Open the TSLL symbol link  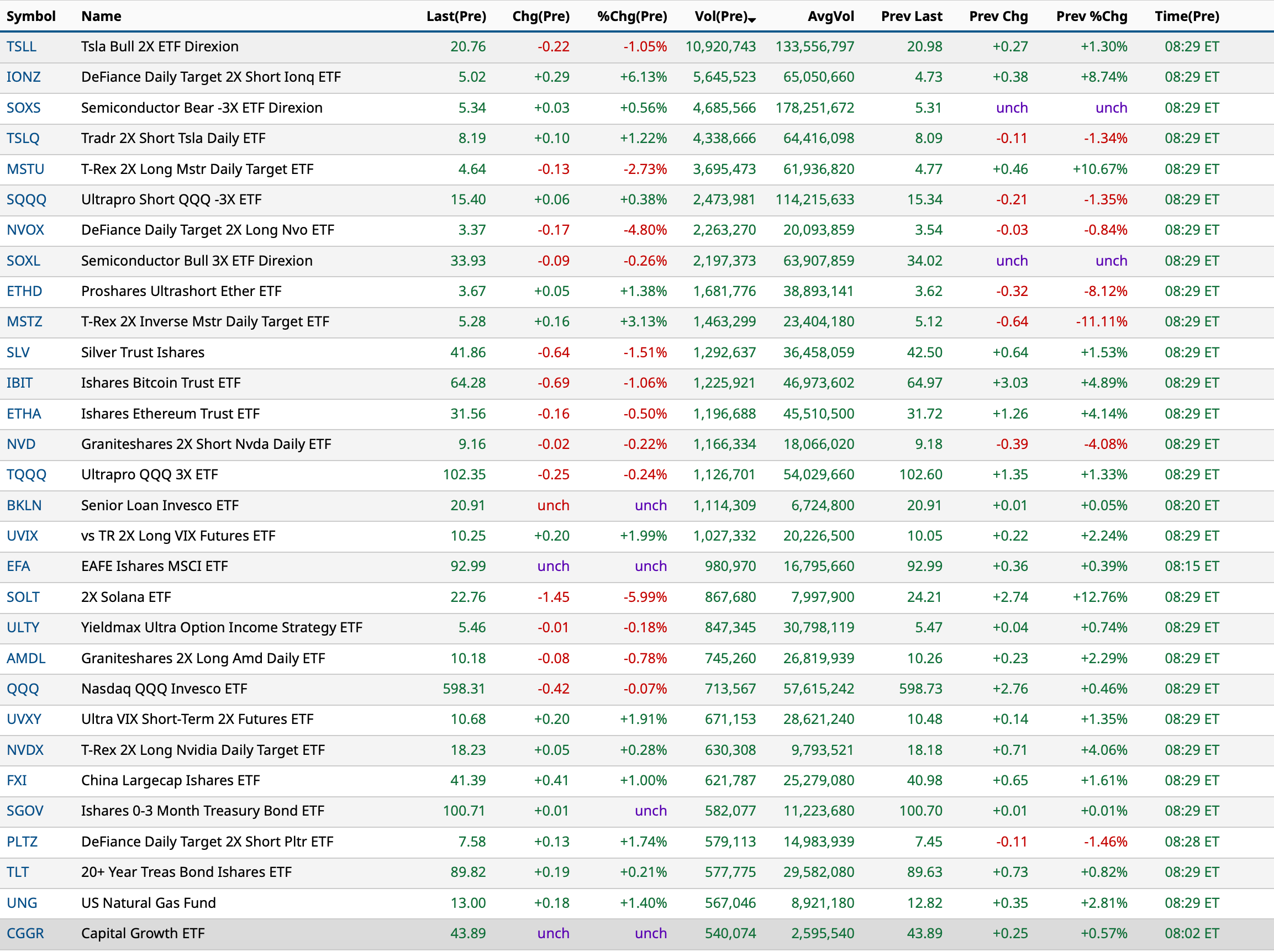pos(22,46)
